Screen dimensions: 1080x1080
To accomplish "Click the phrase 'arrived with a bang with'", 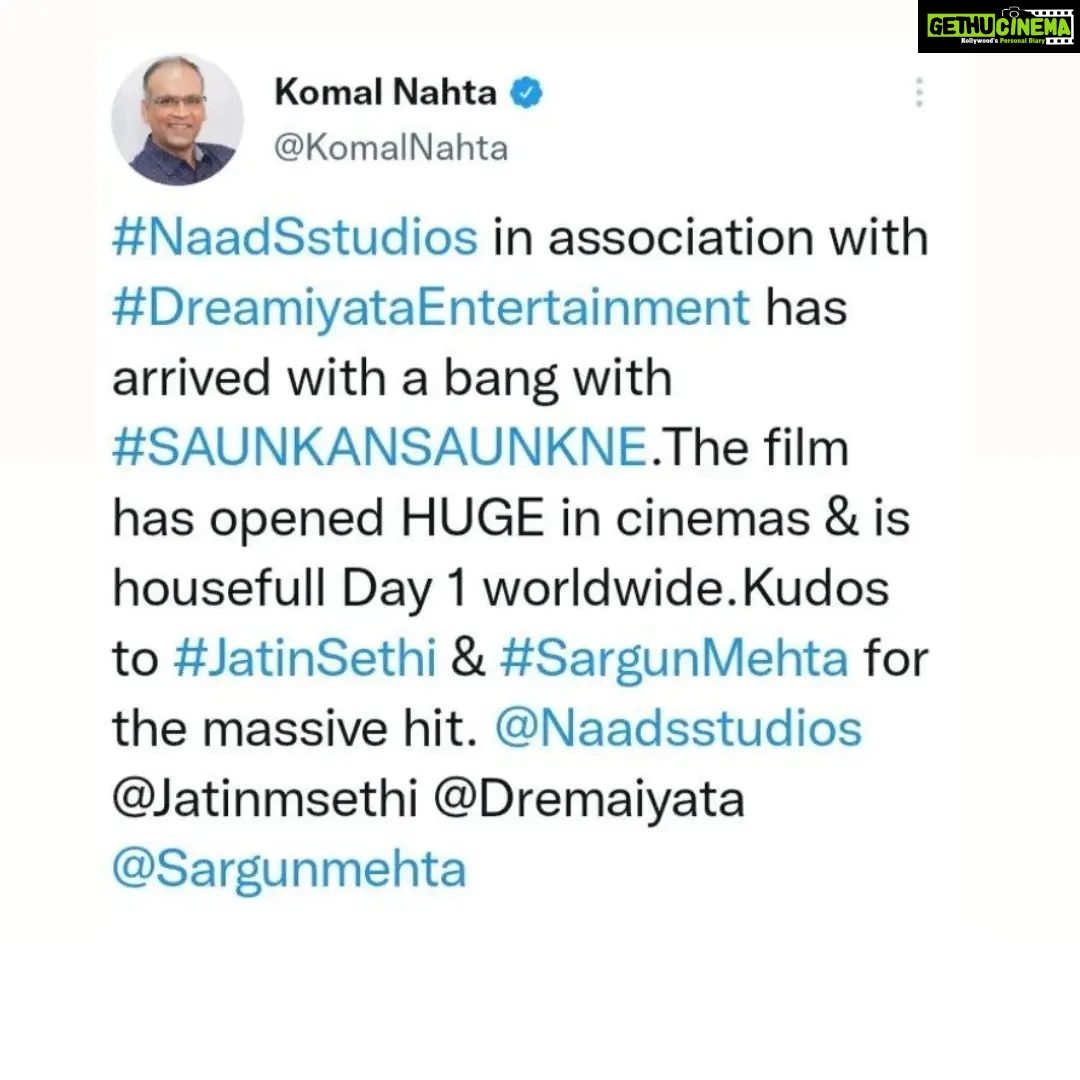I will (392, 379).
